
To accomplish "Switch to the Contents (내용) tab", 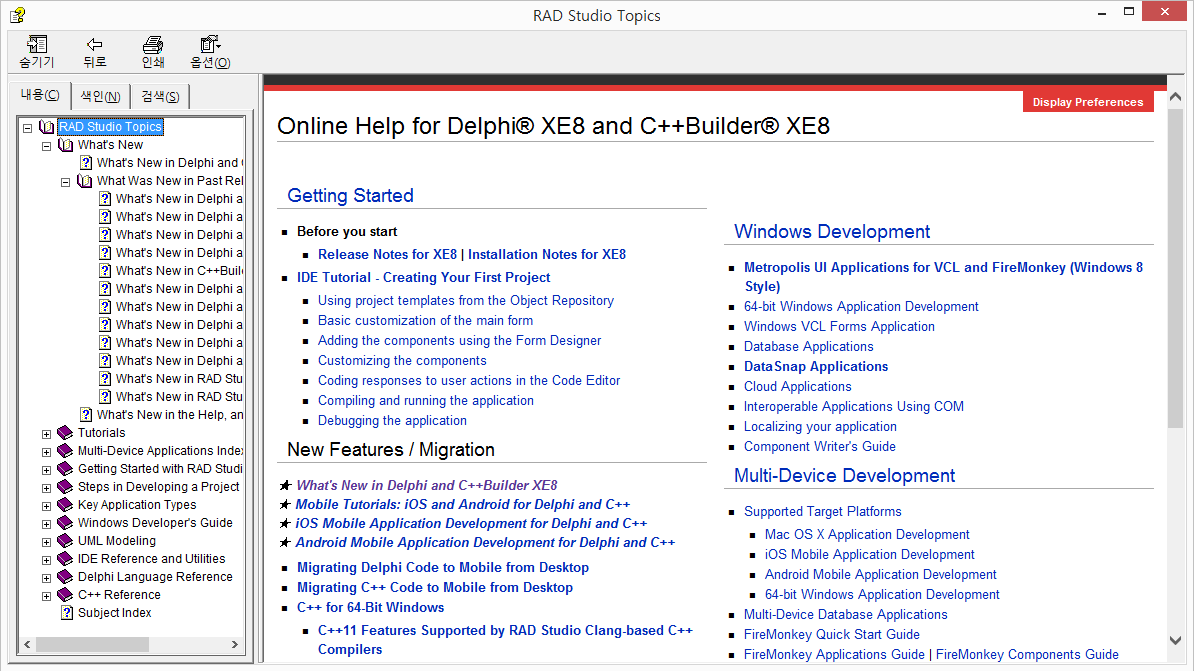I will [40, 94].
